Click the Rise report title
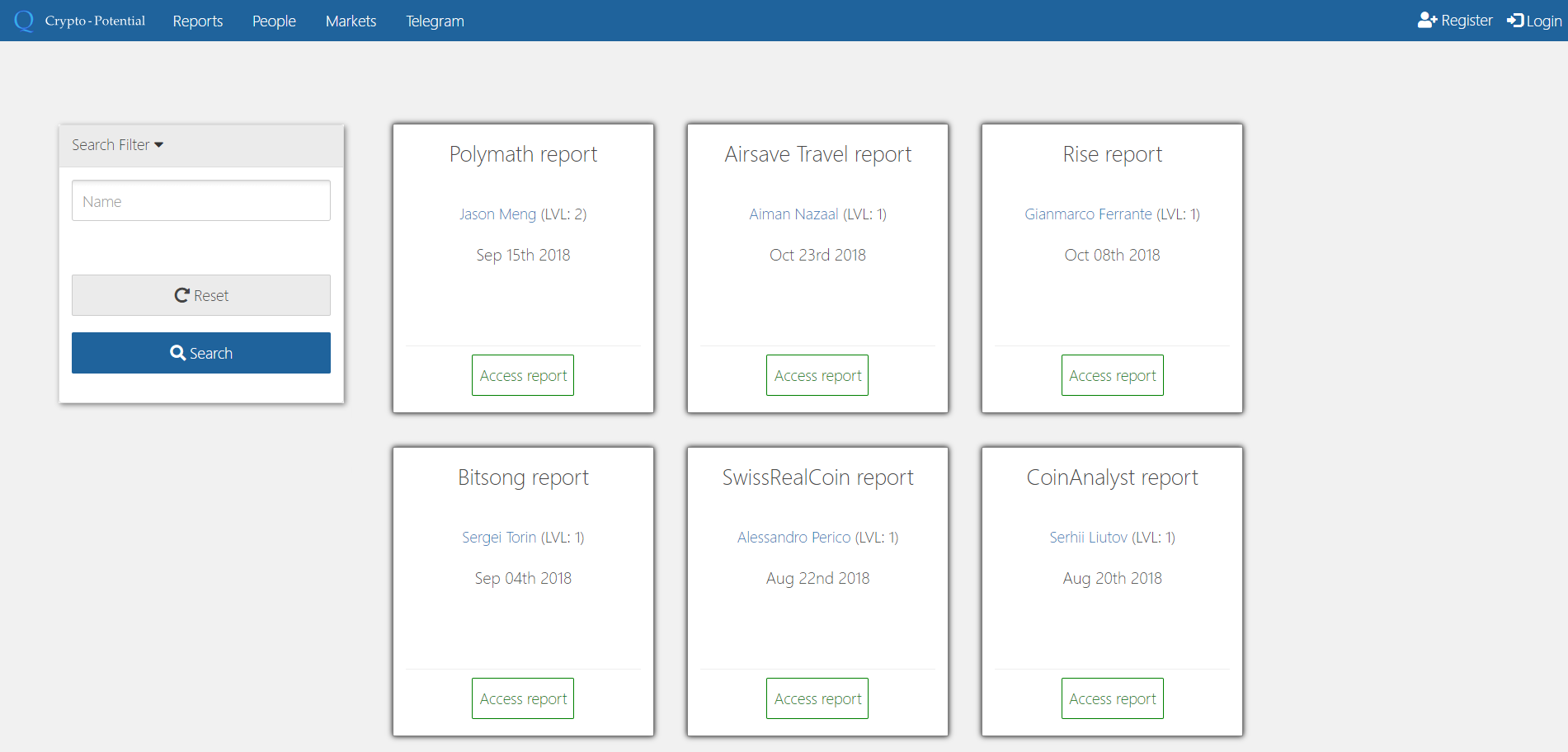The width and height of the screenshot is (1568, 752). point(1113,155)
